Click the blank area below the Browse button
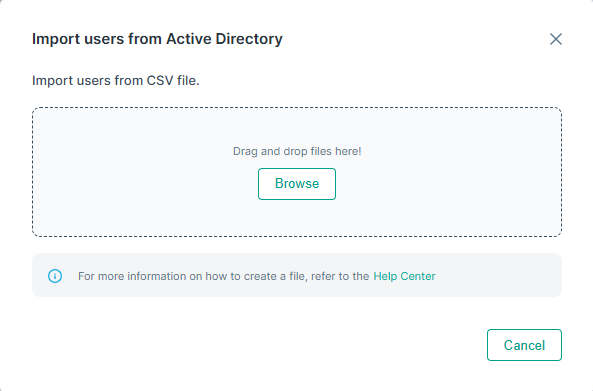Image resolution: width=593 pixels, height=391 pixels. coord(297,219)
